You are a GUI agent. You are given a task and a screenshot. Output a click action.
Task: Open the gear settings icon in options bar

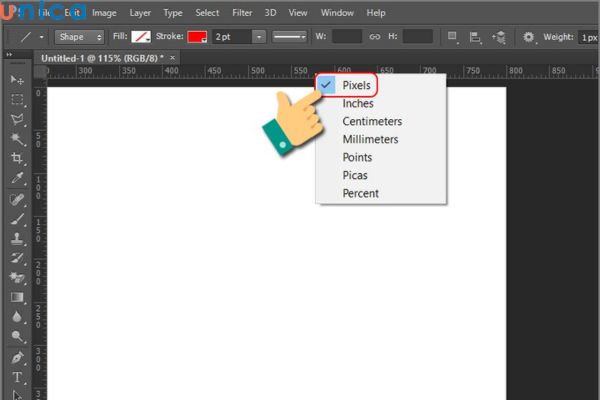pyautogui.click(x=529, y=37)
